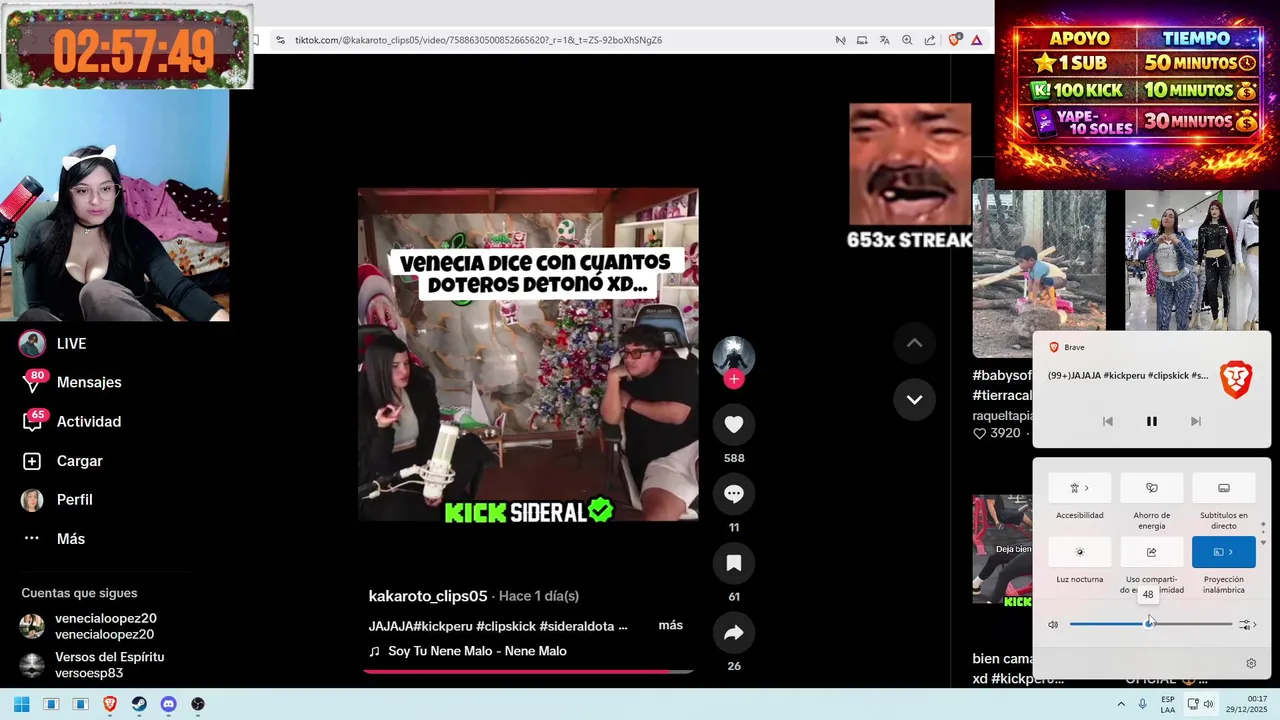Click the install app icon in address bar
Viewport: 1280px width, 720px height.
click(861, 40)
